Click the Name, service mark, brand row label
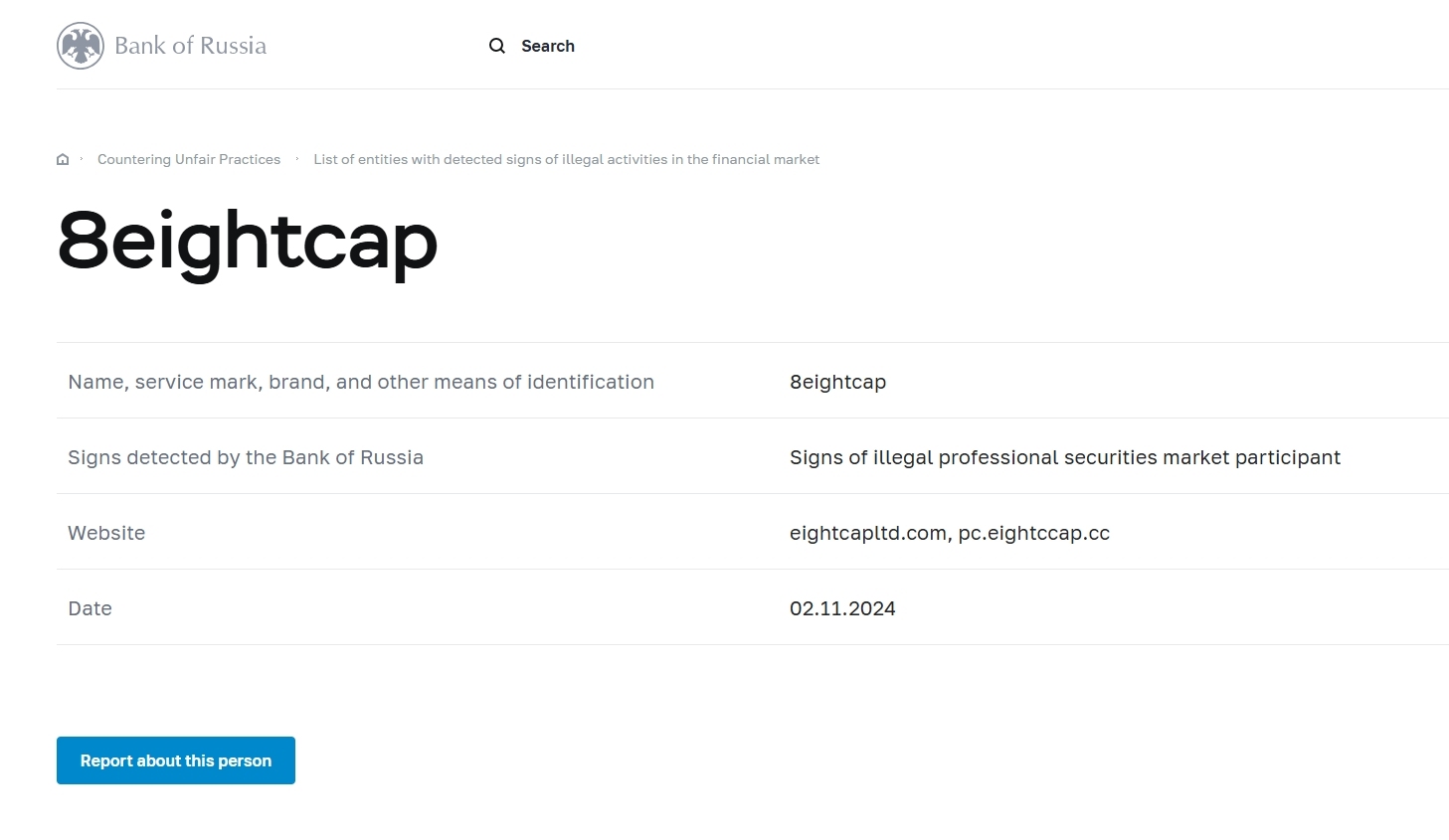The image size is (1449, 840). click(361, 382)
